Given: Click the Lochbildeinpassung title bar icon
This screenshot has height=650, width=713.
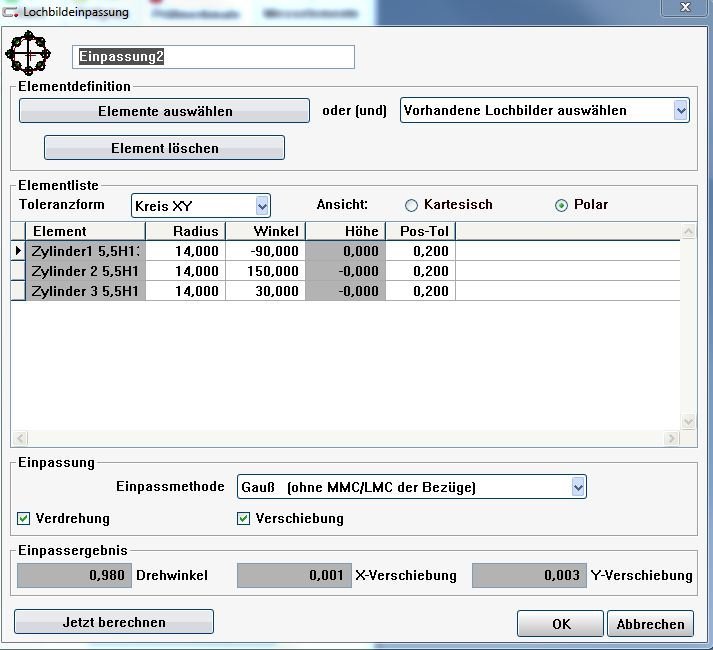Looking at the screenshot, I should pyautogui.click(x=10, y=9).
